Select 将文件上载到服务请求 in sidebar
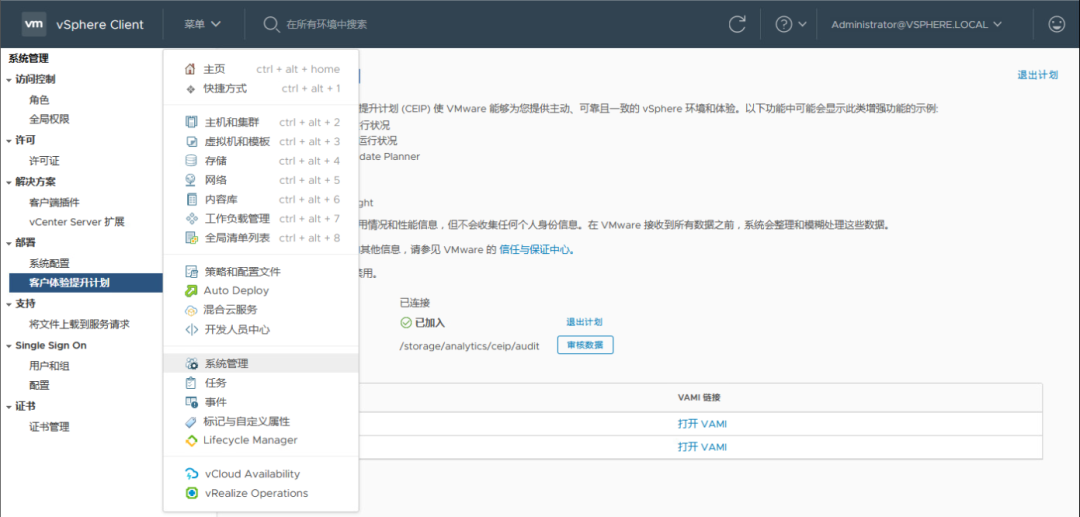The height and width of the screenshot is (517, 1080). pyautogui.click(x=79, y=324)
